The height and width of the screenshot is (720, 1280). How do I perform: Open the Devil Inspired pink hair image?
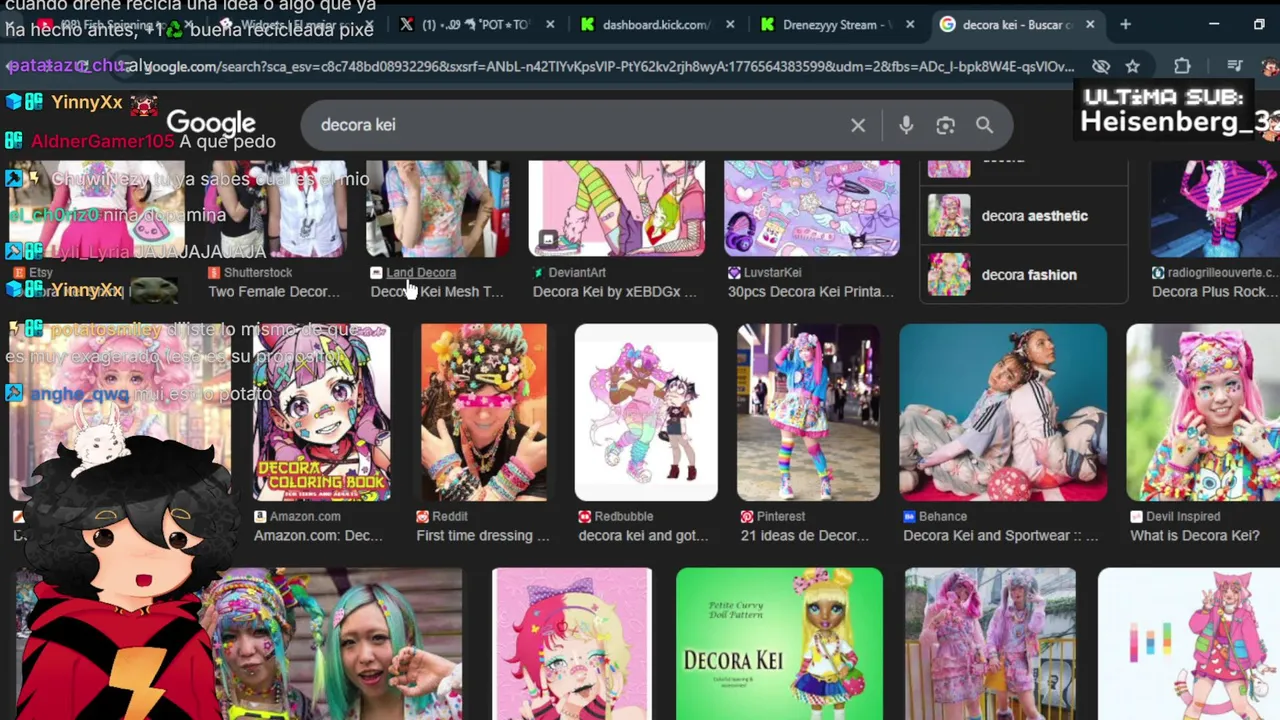1203,412
